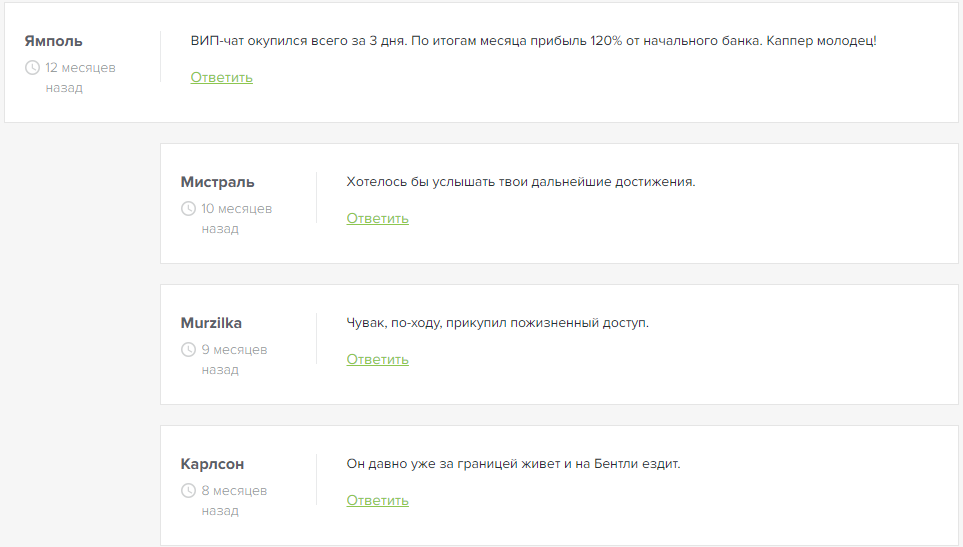963x547 pixels.
Task: Reply to Ямполь's comment about the ВИП-чат
Action: click(x=221, y=77)
